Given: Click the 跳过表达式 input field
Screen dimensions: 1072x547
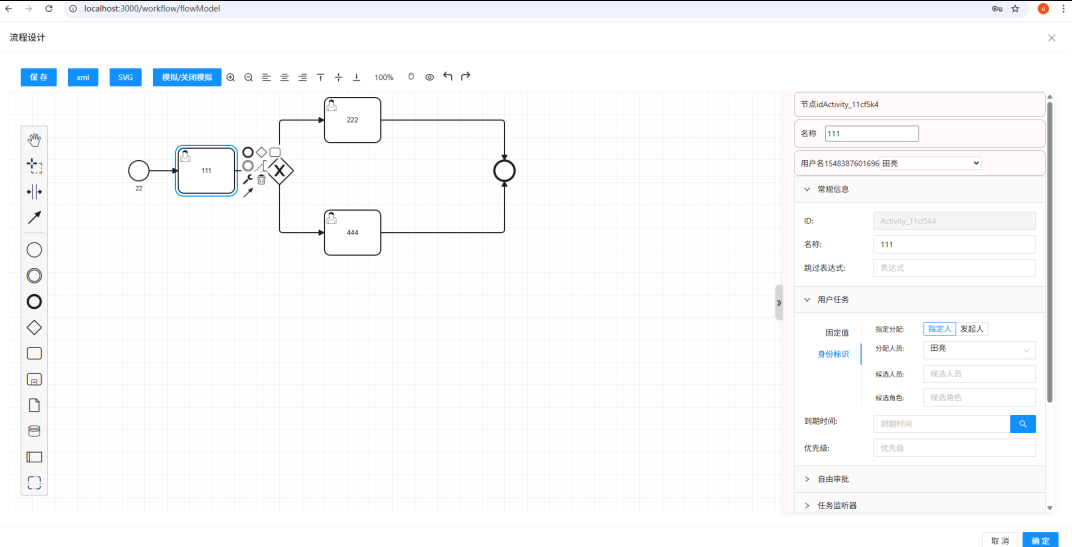Looking at the screenshot, I should click(954, 268).
